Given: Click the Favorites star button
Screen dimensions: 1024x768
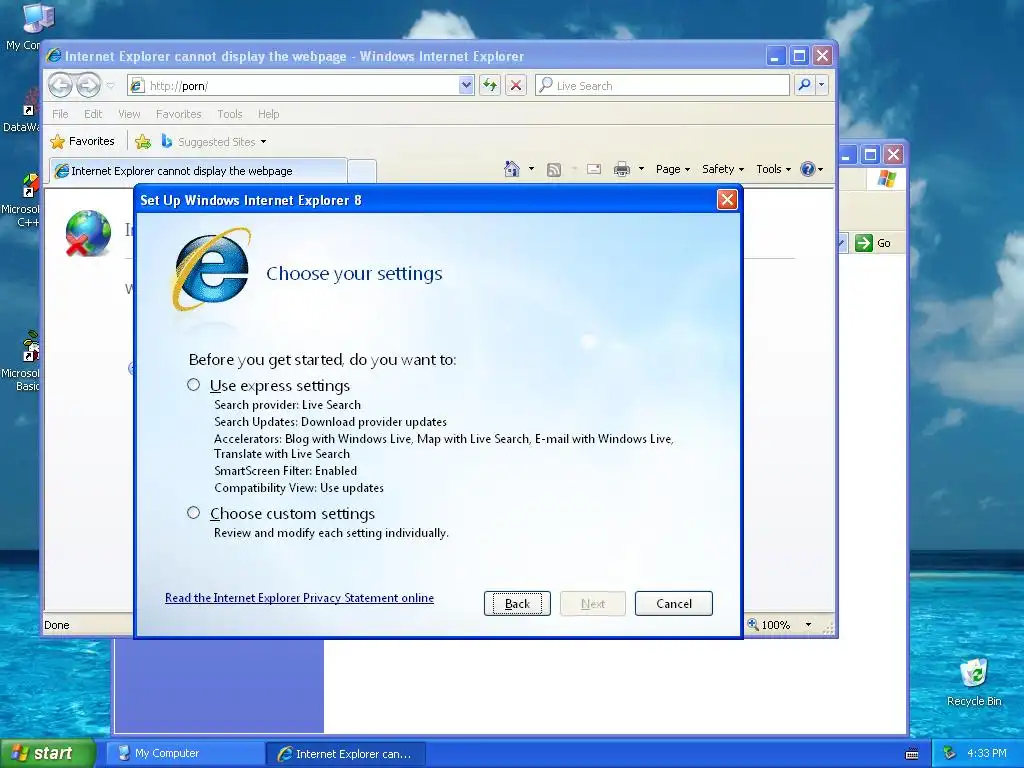Looking at the screenshot, I should point(83,141).
